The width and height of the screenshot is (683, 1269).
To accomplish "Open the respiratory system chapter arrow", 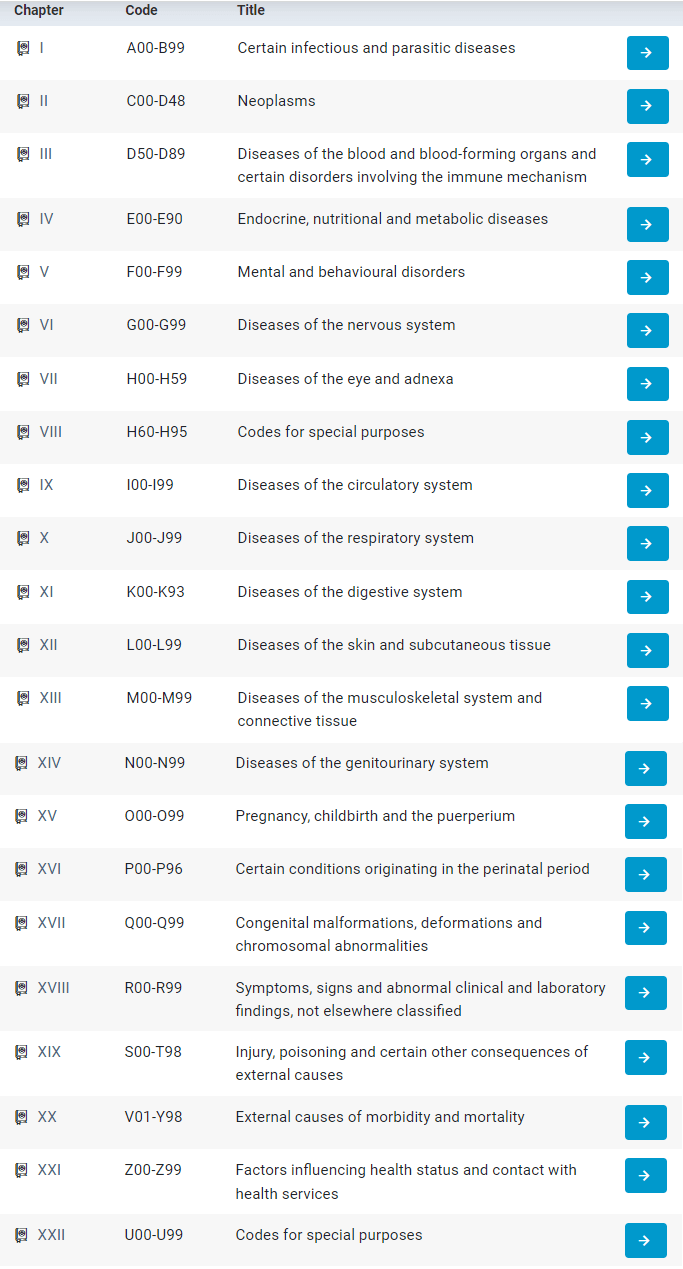I will [x=647, y=543].
